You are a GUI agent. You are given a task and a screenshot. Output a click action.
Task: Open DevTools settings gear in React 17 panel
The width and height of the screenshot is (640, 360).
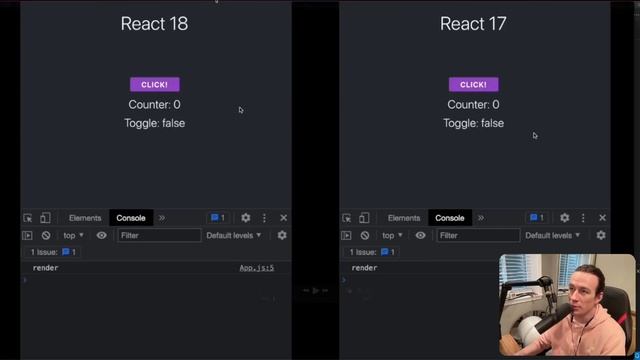[564, 218]
